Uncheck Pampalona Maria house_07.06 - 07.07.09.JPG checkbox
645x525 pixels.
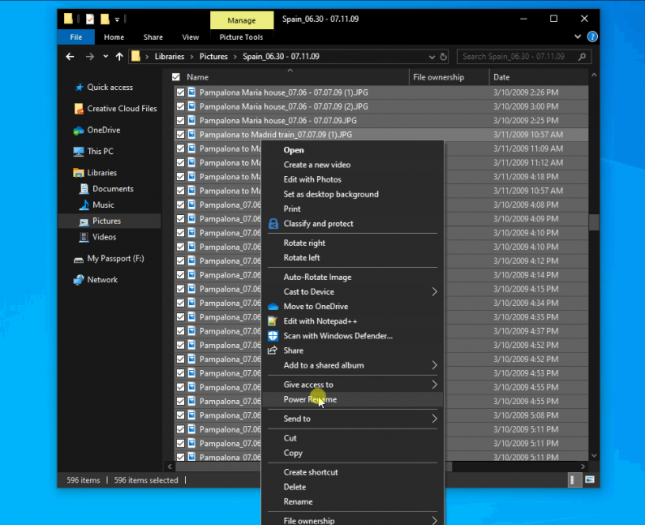point(180,121)
